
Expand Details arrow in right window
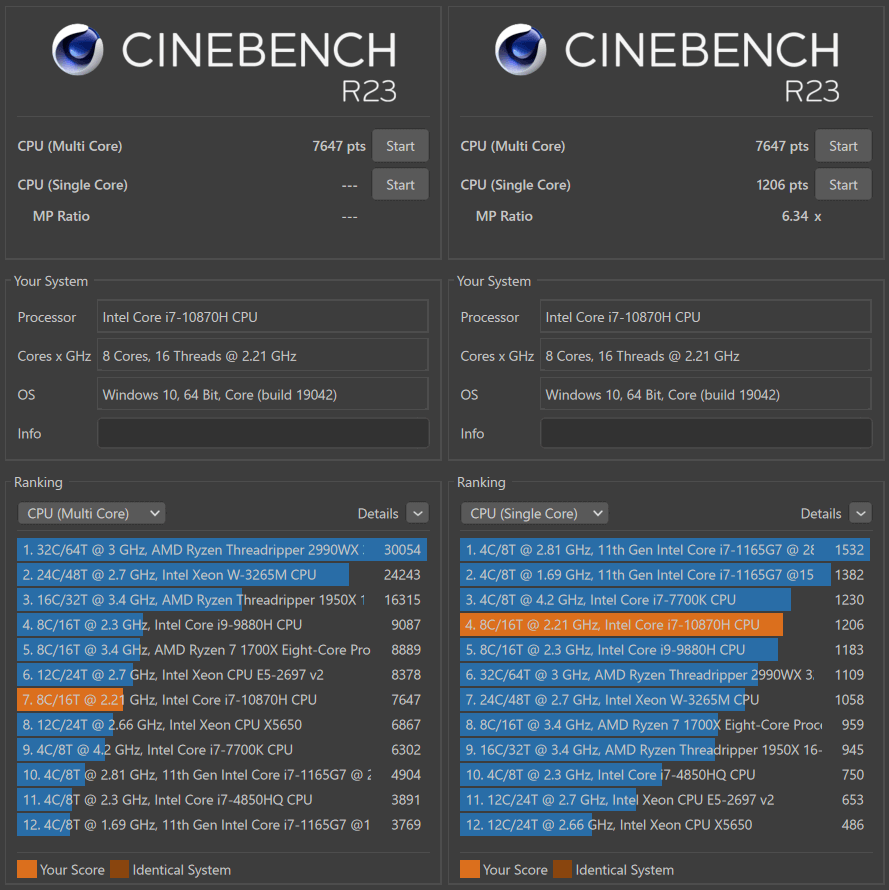click(x=861, y=513)
